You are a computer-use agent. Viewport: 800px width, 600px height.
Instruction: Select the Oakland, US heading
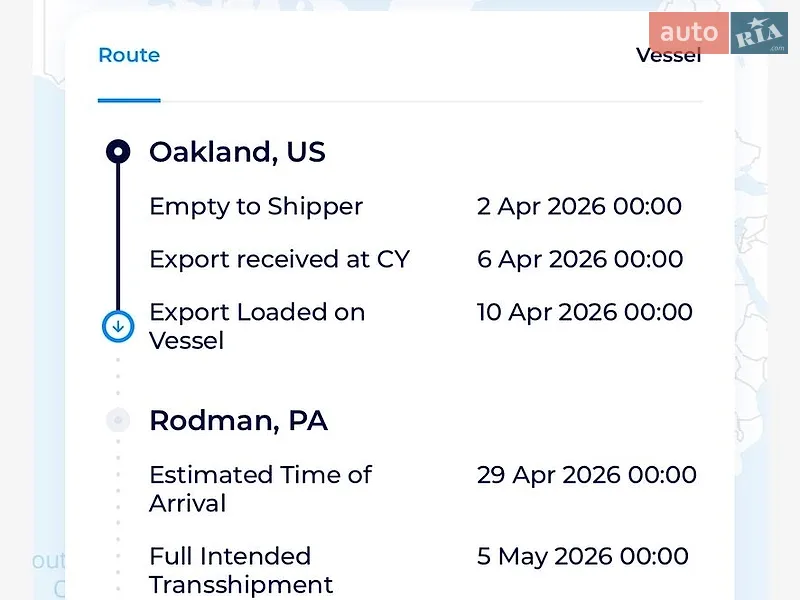click(237, 152)
